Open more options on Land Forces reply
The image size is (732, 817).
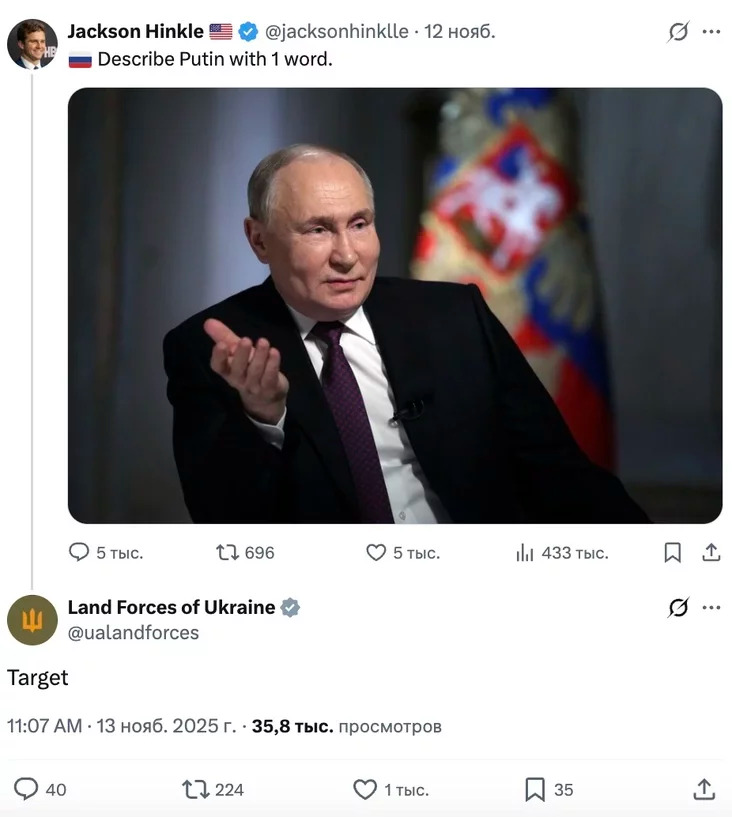(x=711, y=608)
